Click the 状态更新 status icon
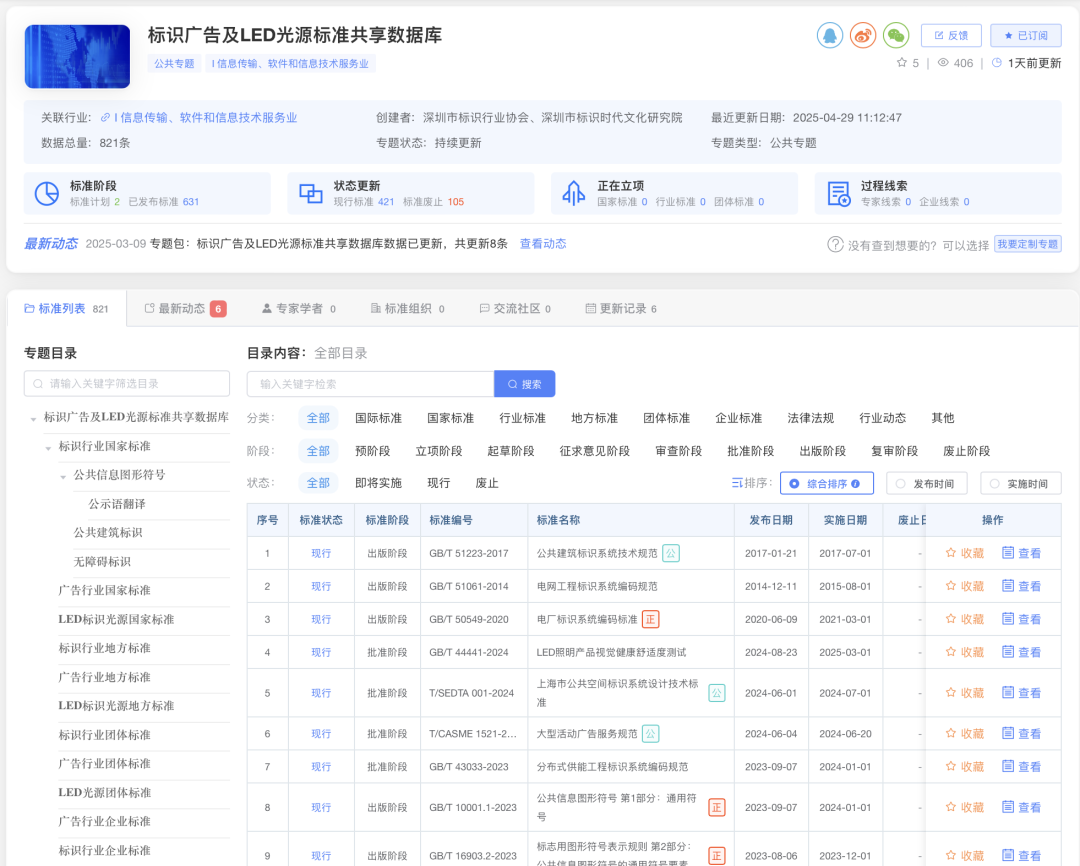 coord(310,195)
